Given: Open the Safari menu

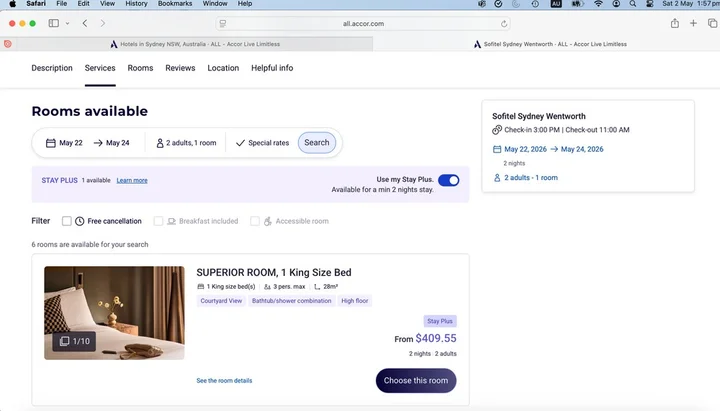Looking at the screenshot, I should pyautogui.click(x=36, y=4).
